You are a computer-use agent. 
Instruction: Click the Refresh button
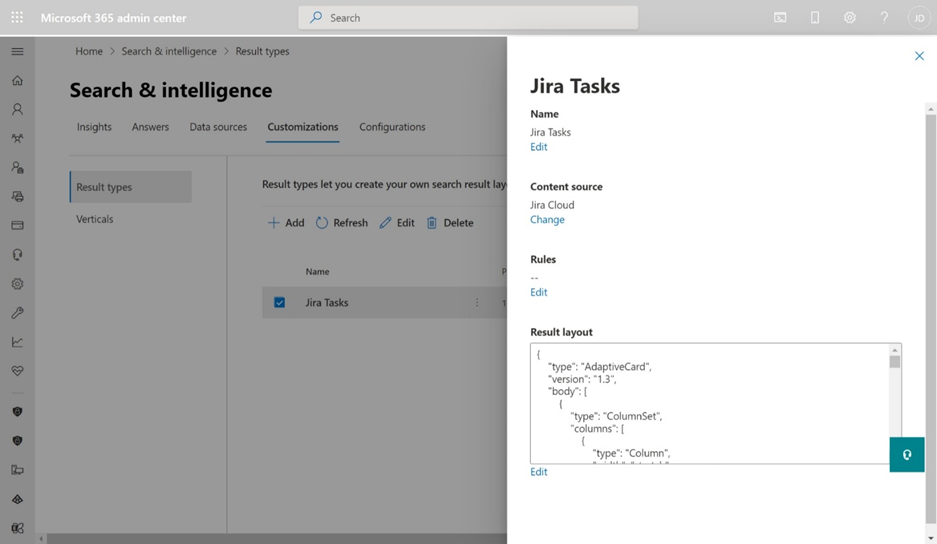(x=342, y=222)
